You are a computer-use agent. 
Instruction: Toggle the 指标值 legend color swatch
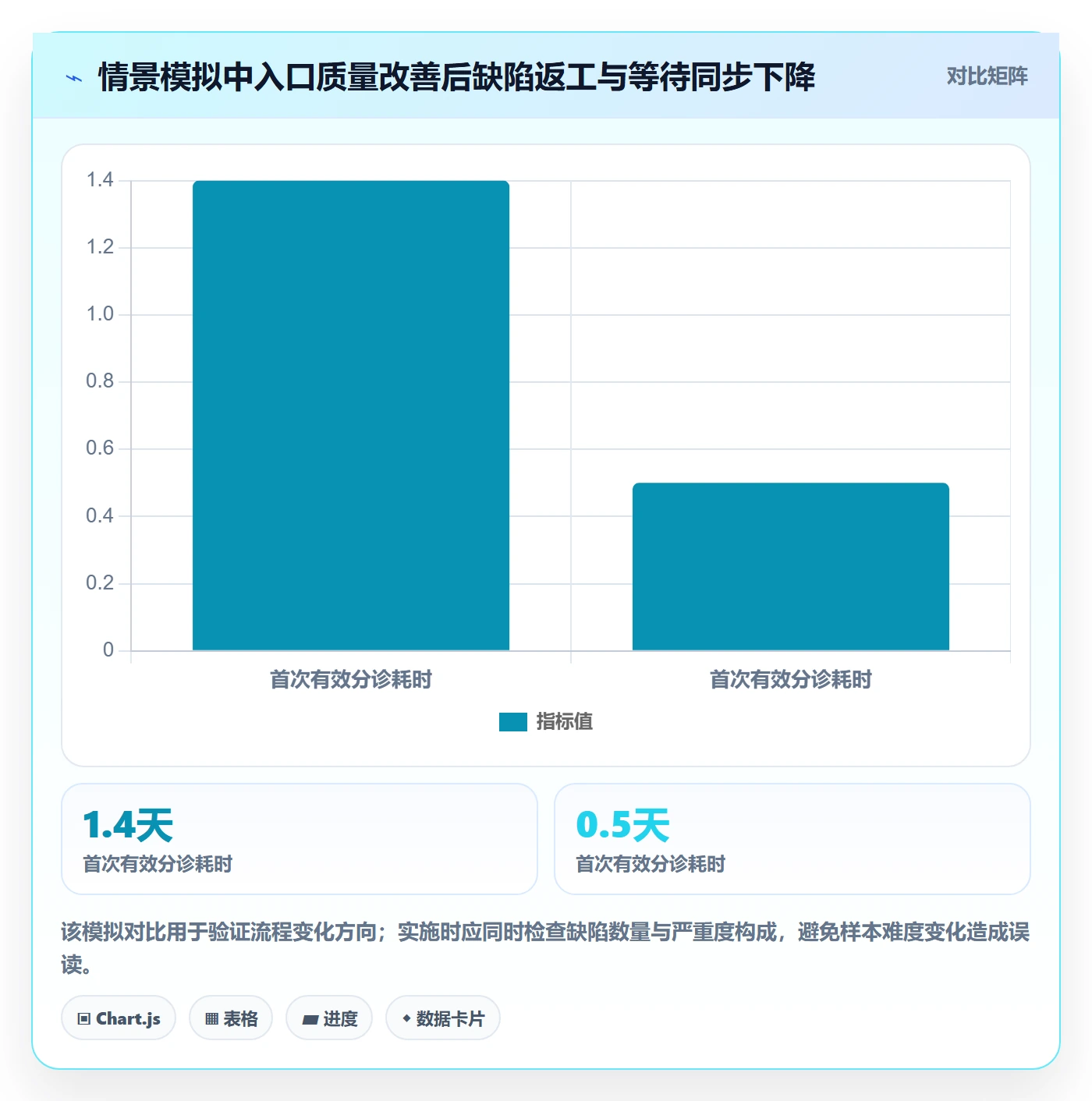tap(512, 722)
